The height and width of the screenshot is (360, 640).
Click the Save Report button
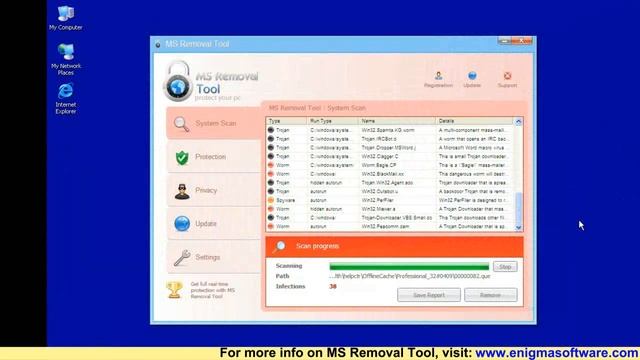click(x=429, y=295)
